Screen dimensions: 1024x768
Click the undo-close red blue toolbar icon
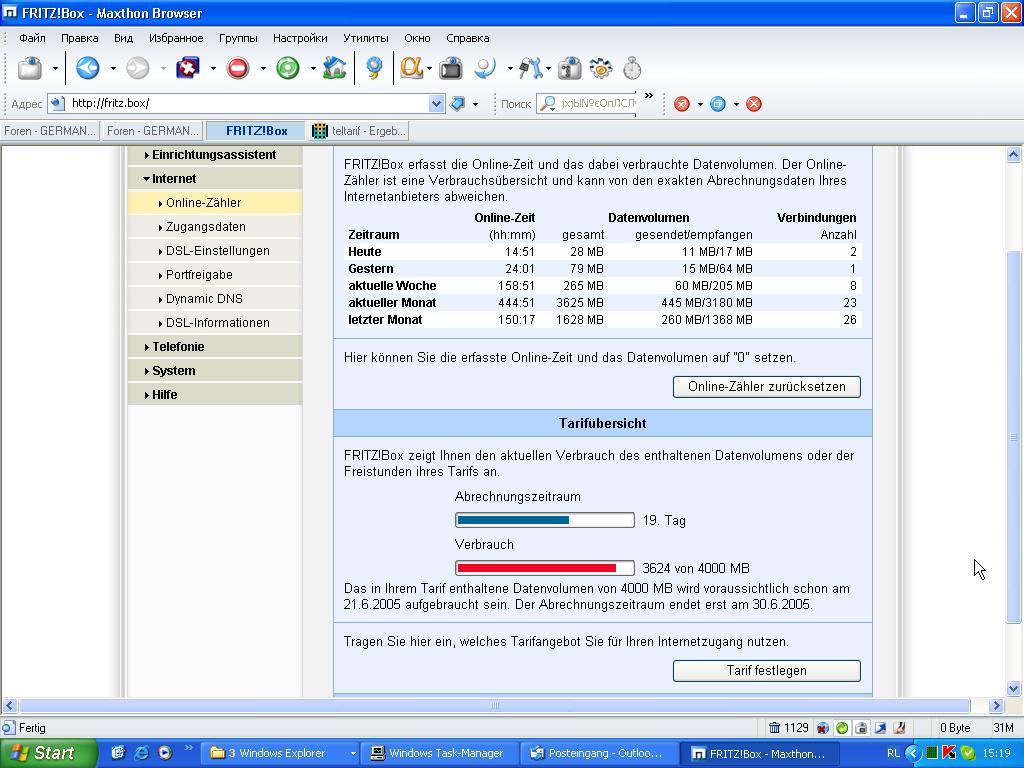188,68
